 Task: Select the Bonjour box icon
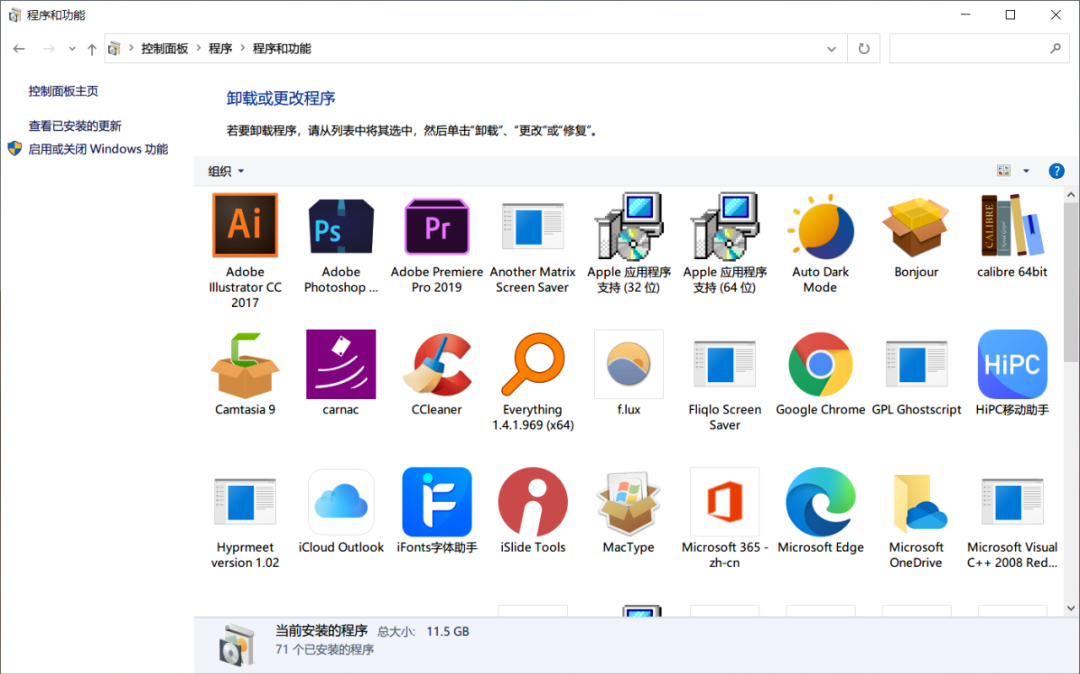pos(916,227)
